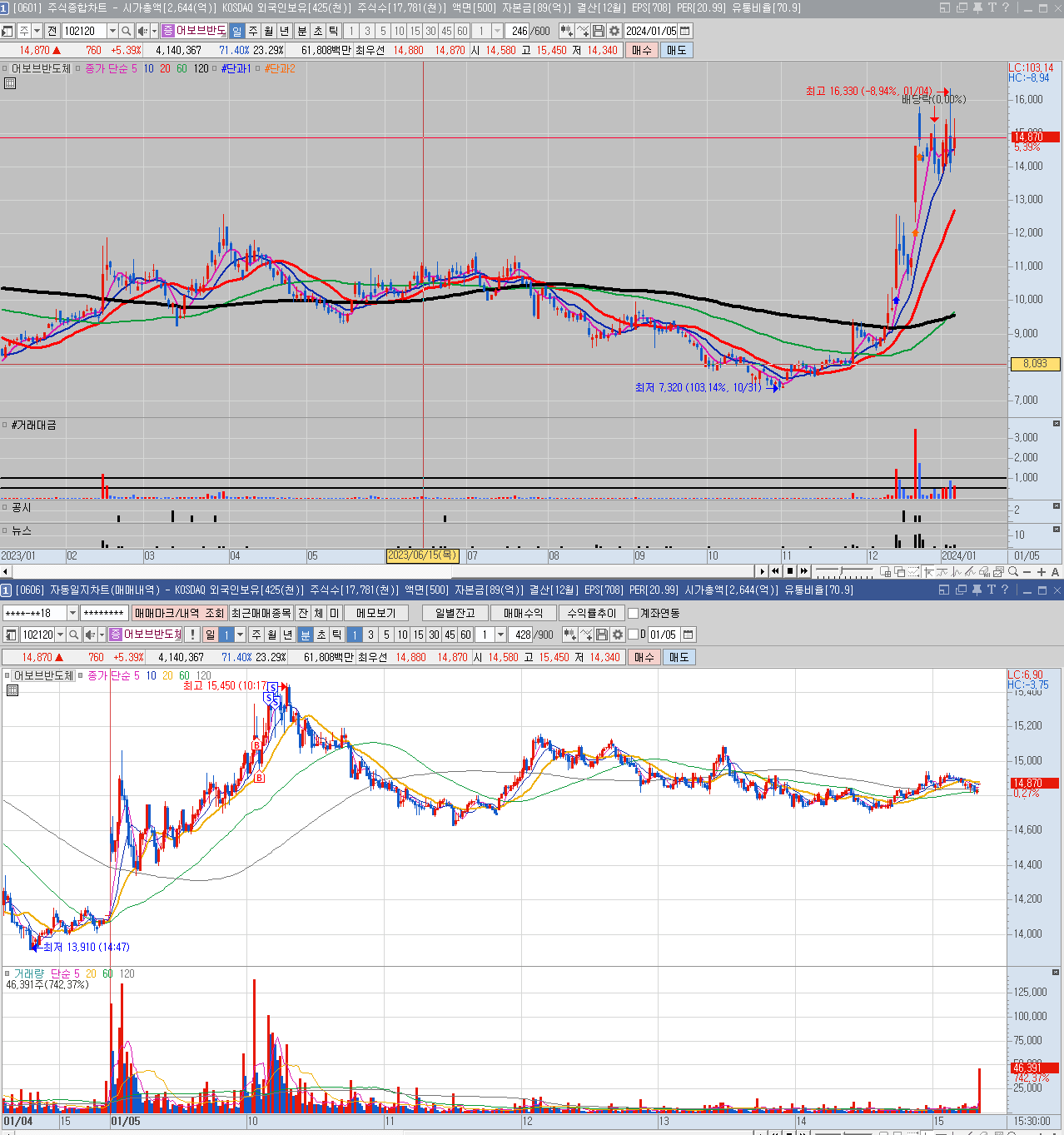This screenshot has width=1064, height=1135.
Task: Click chart-tools icon left of clear icon in top toolbar
Action: 567,31
